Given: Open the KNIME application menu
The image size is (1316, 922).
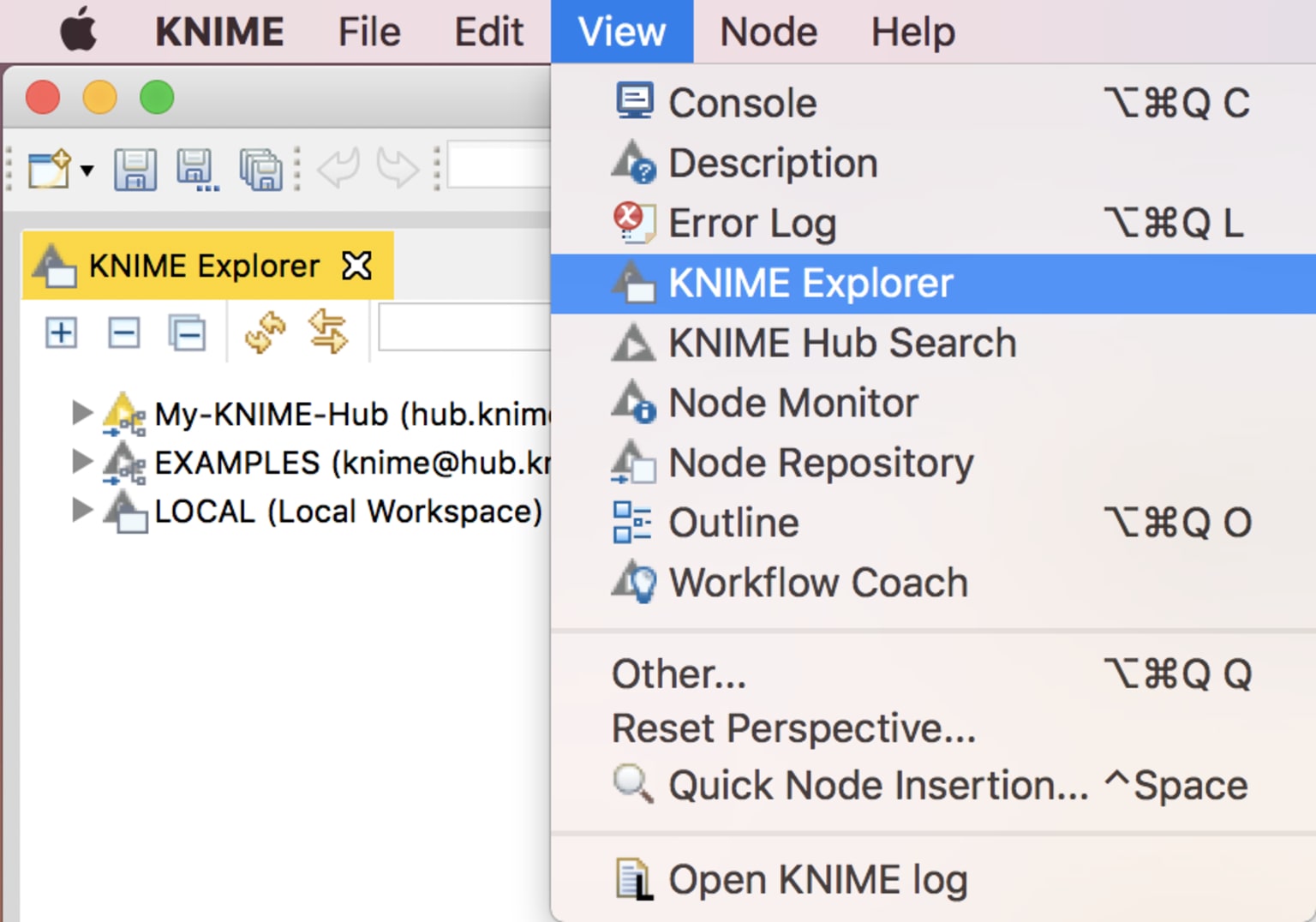Looking at the screenshot, I should click(219, 33).
